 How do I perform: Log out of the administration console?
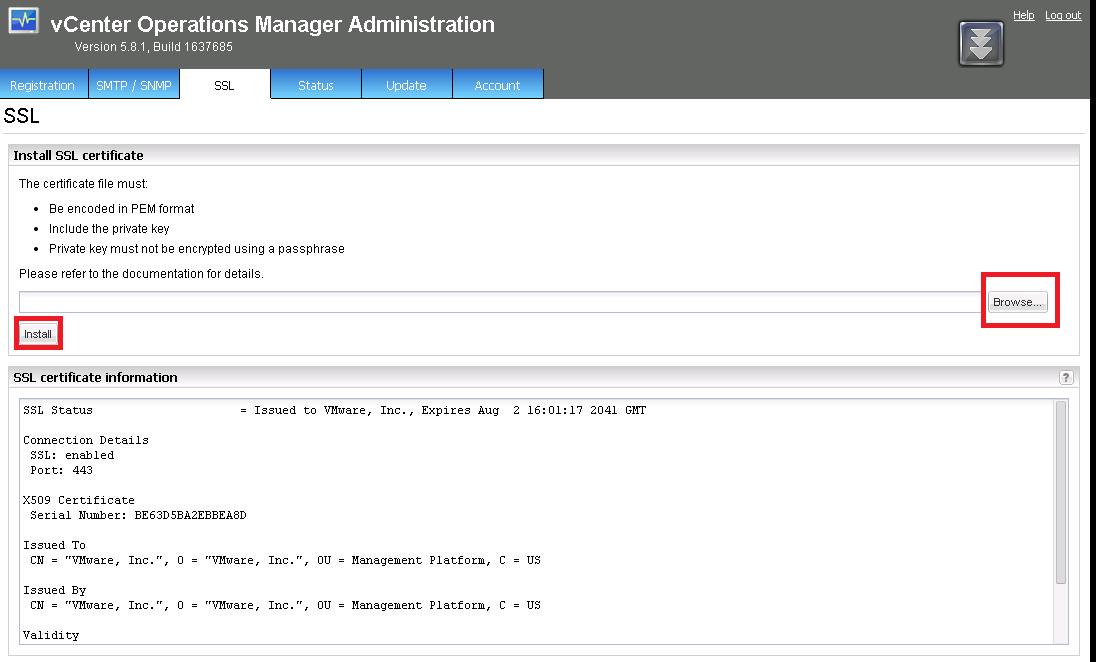coord(1063,15)
